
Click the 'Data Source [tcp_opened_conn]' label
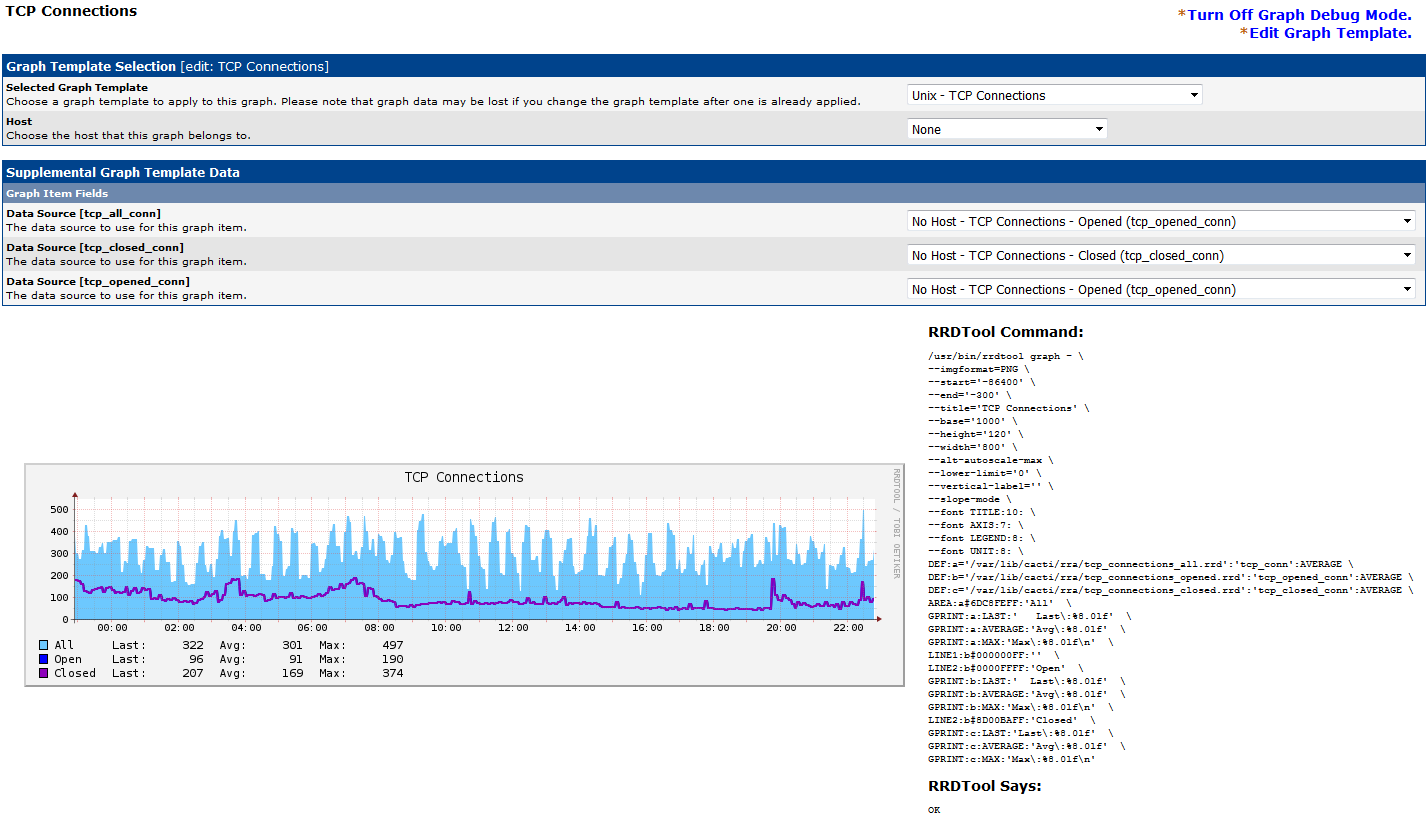tap(96, 282)
